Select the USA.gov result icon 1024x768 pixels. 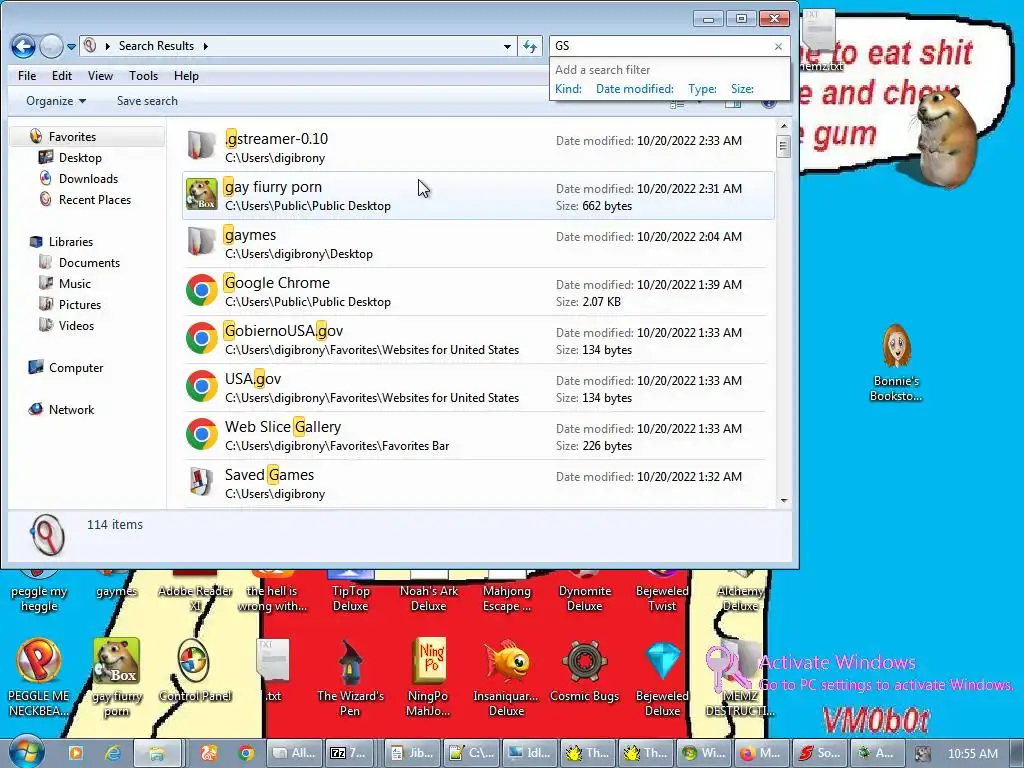201,386
